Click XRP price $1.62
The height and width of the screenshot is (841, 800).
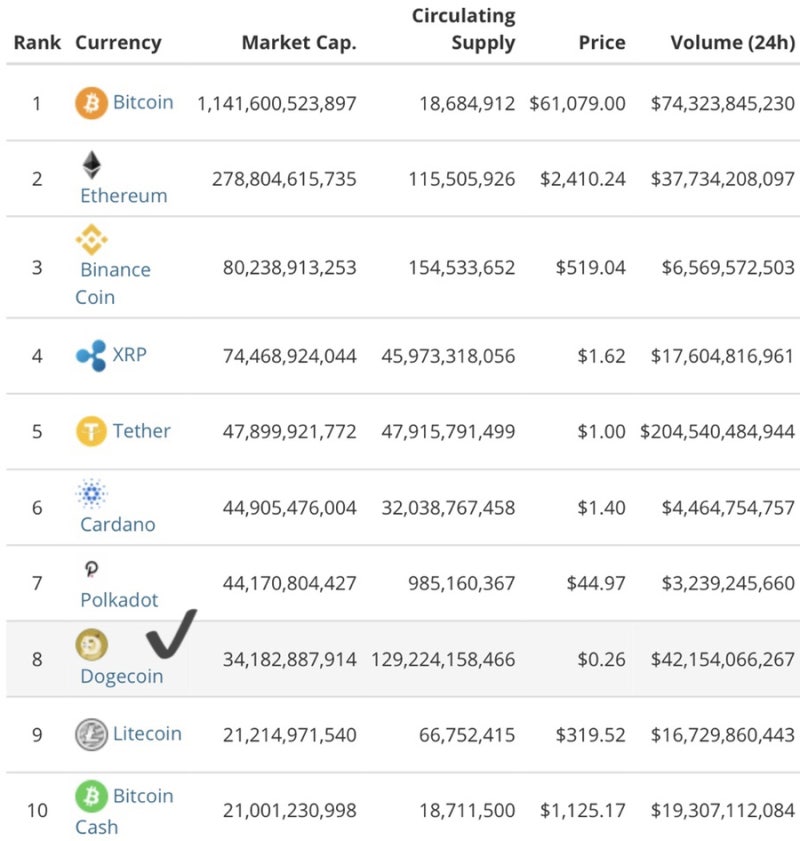(602, 356)
